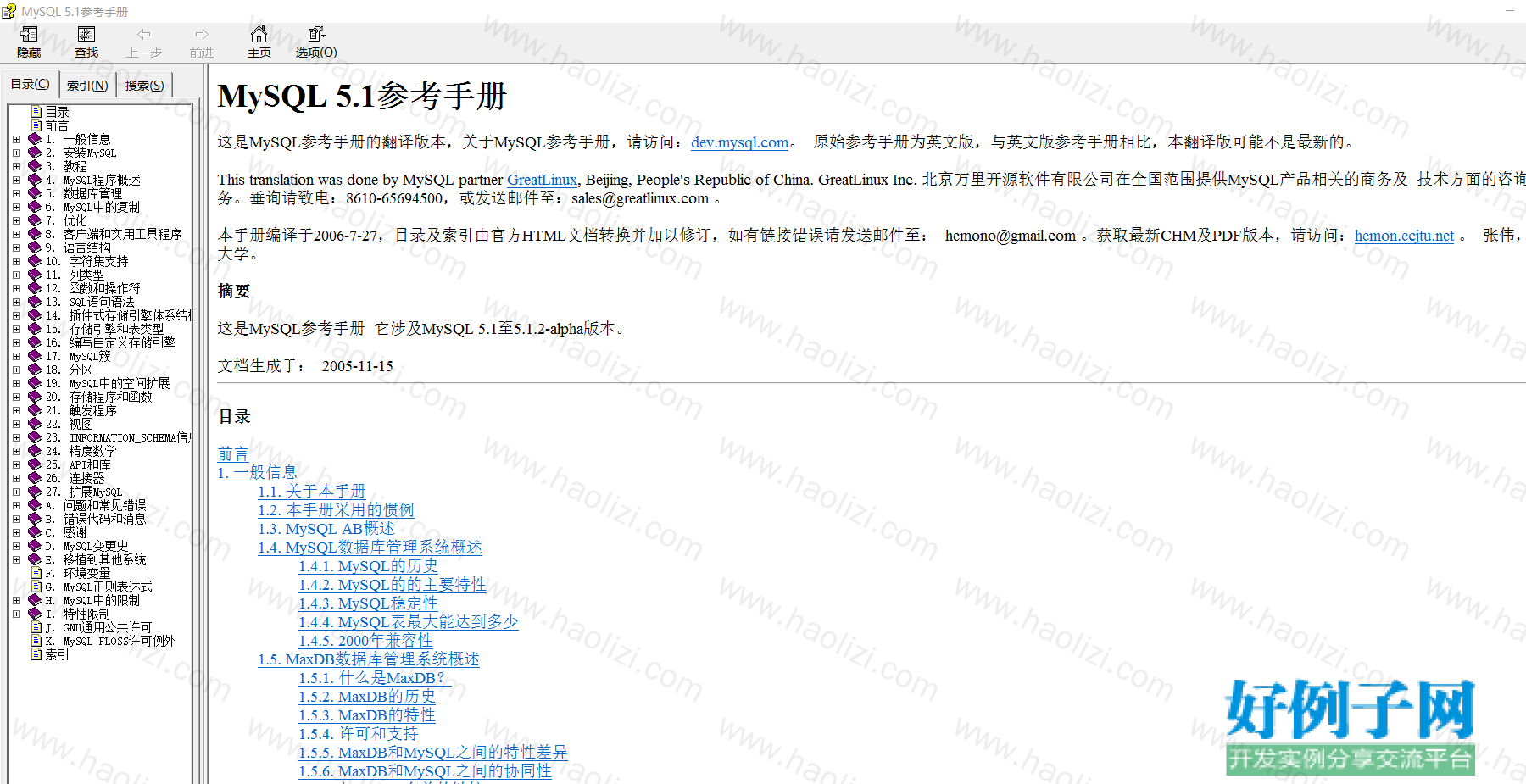Click page icon for 索引 tree entry
Image resolution: width=1526 pixels, height=784 pixels.
coord(36,654)
